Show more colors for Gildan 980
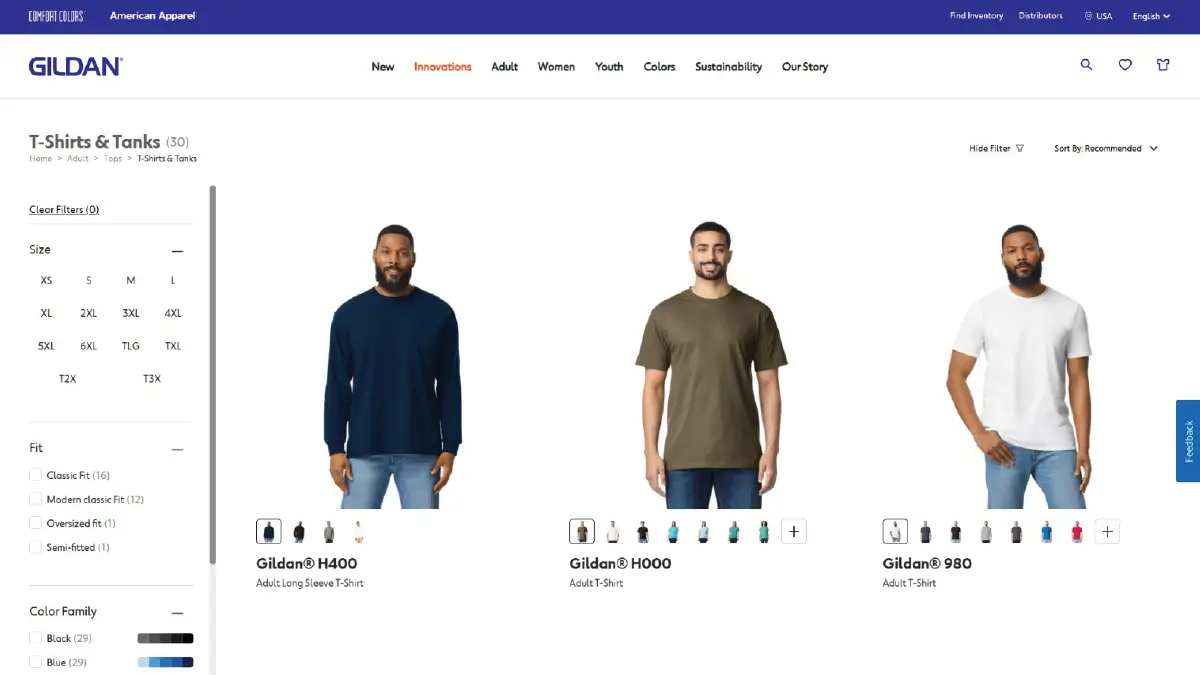Viewport: 1200px width, 675px height. (1107, 532)
